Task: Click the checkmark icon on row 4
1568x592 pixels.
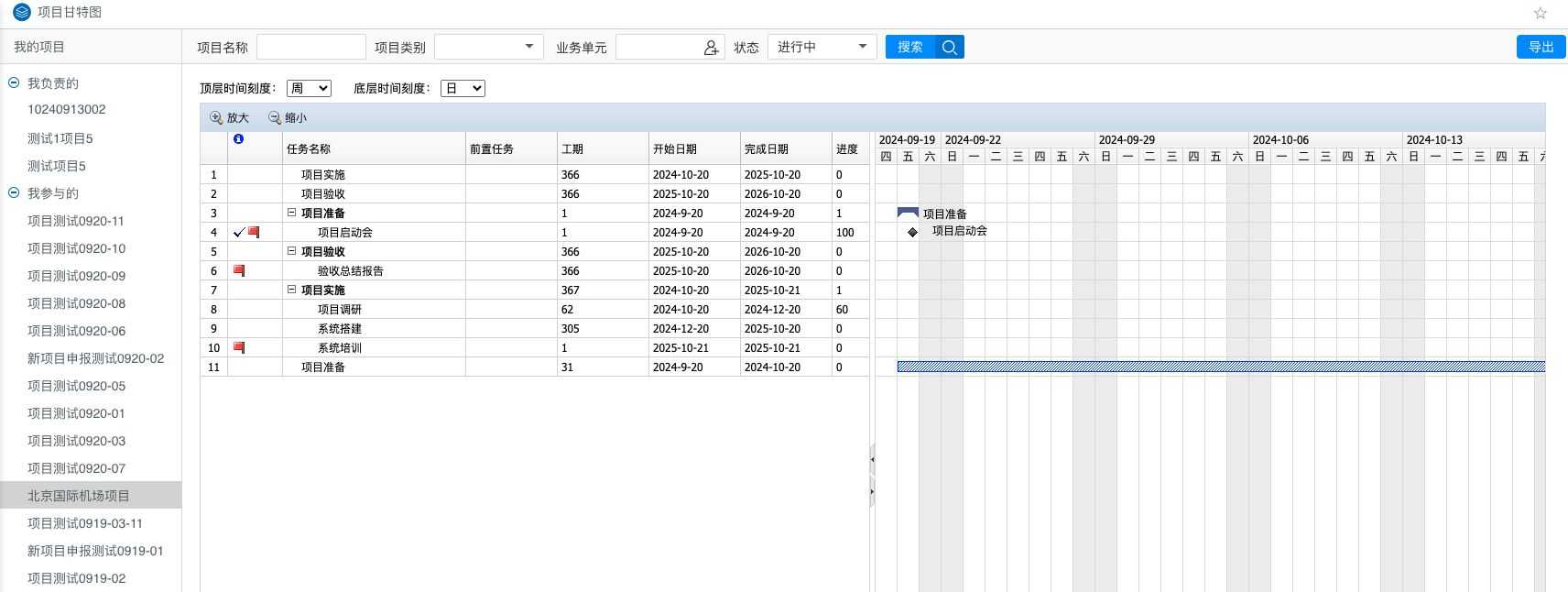Action: [238, 233]
